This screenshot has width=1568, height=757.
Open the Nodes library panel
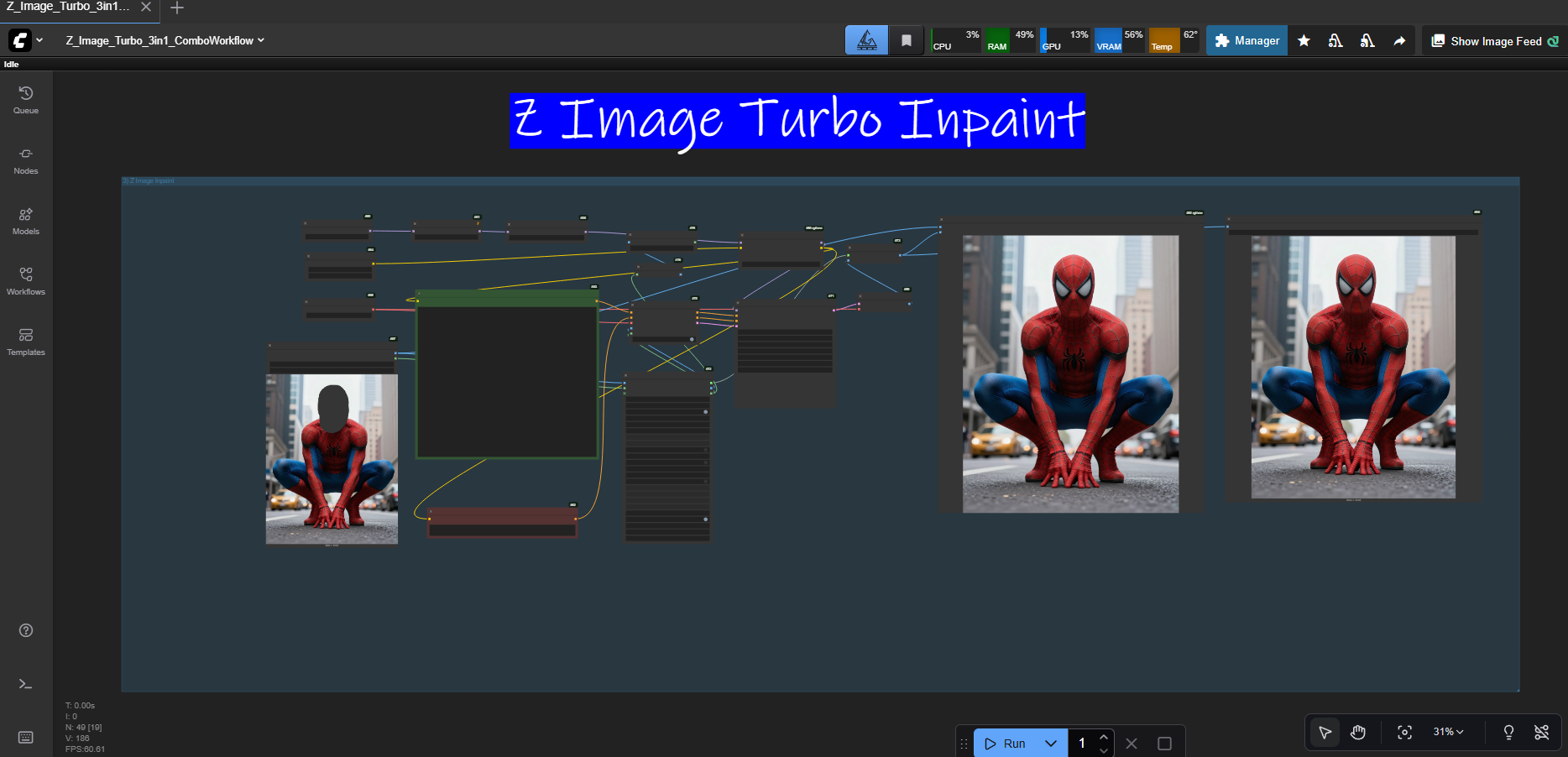(26, 160)
